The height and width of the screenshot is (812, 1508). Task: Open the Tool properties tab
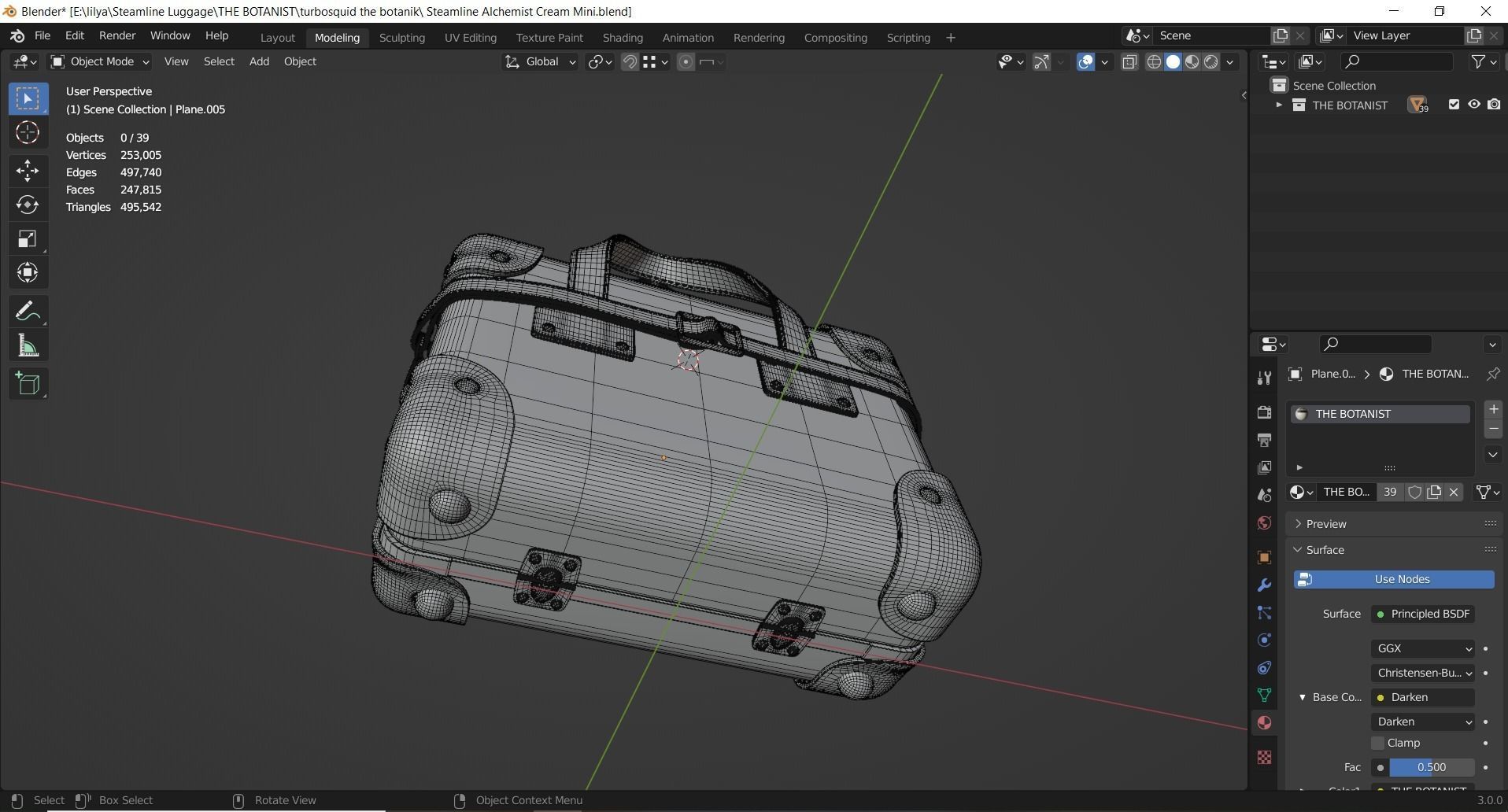coord(1264,378)
